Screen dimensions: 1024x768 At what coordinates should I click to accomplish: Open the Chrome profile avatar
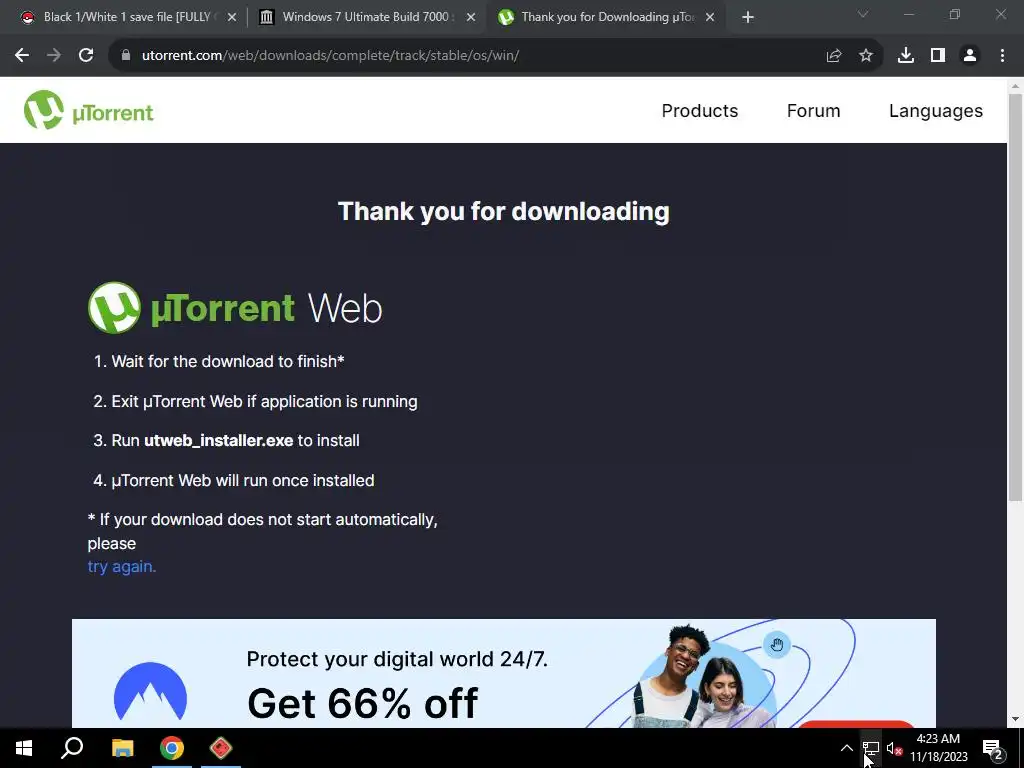pos(970,56)
